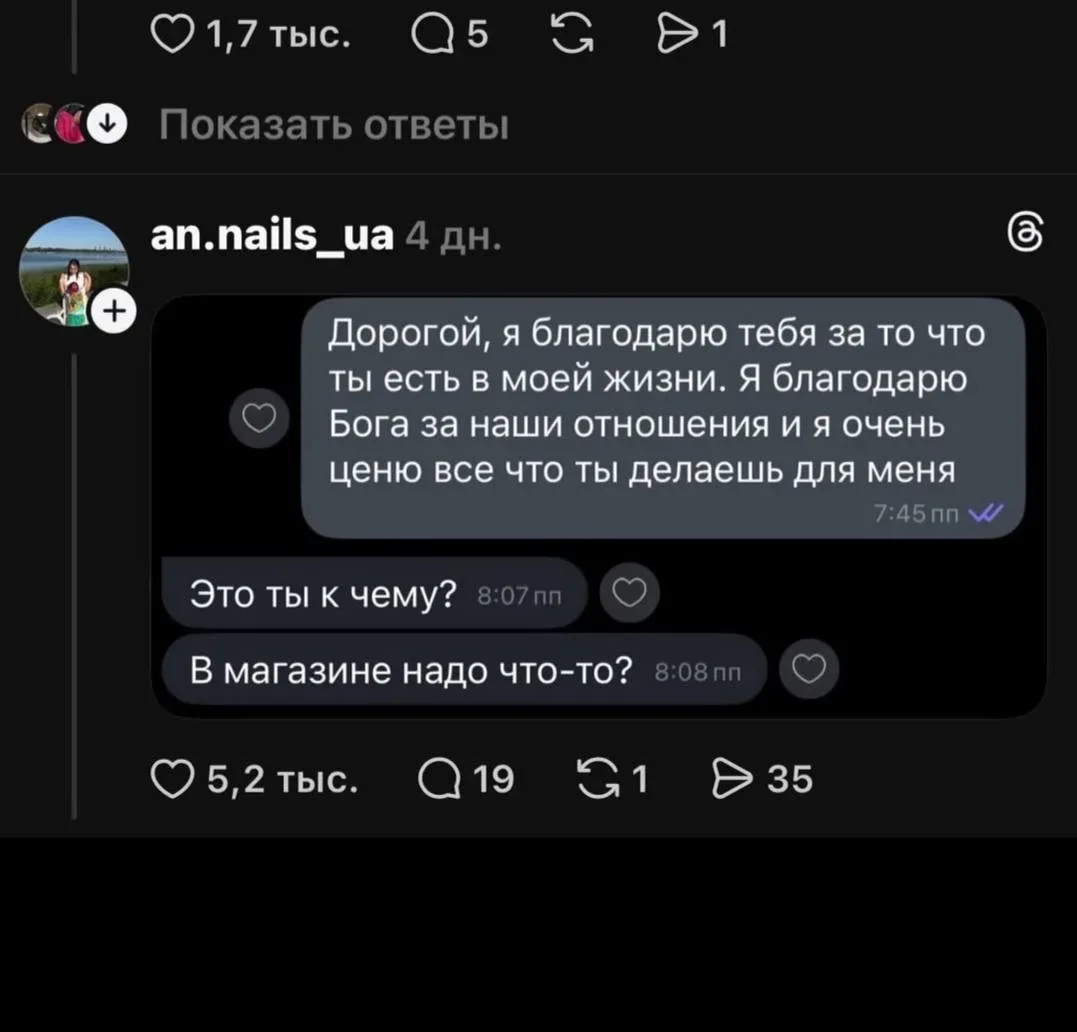Heart the "Это ты к чему?" message
This screenshot has width=1077, height=1032.
point(629,593)
